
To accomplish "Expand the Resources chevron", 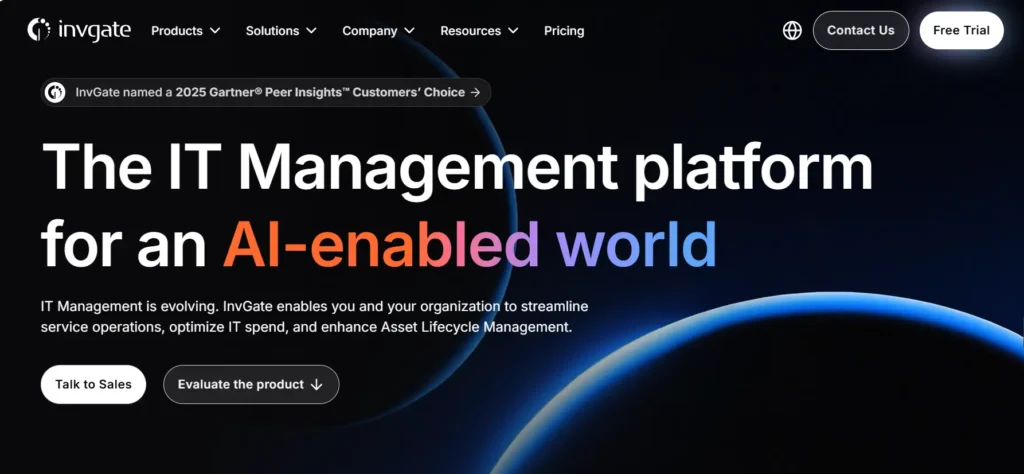I will click(x=513, y=31).
